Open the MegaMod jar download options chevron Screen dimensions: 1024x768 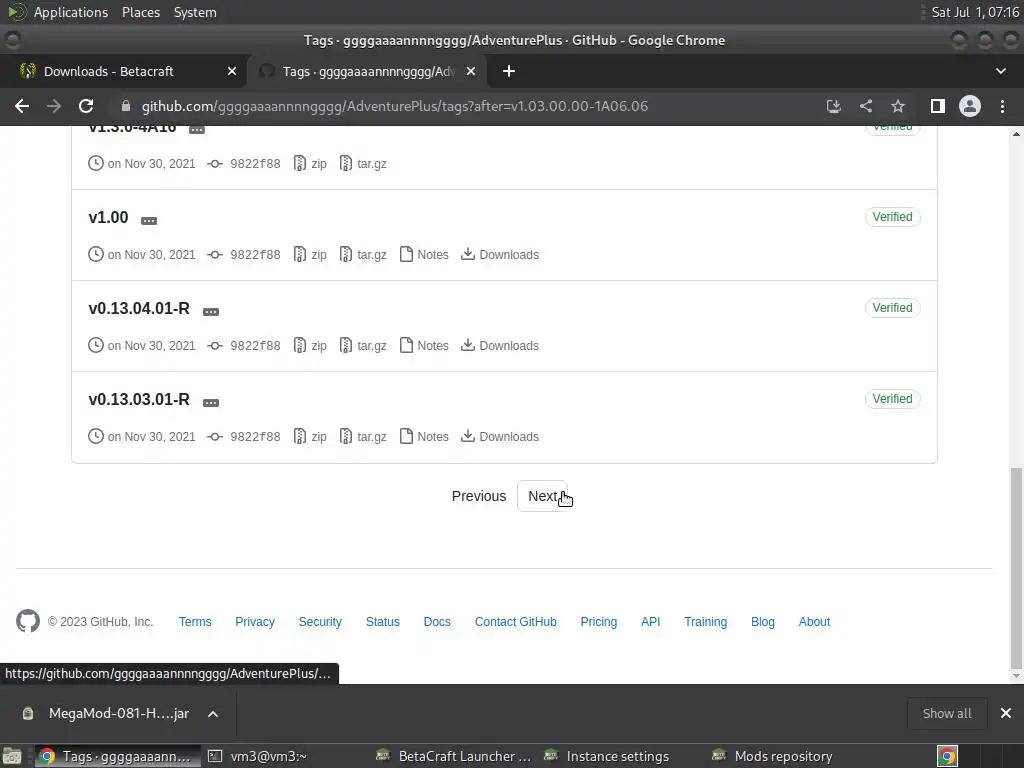point(213,714)
